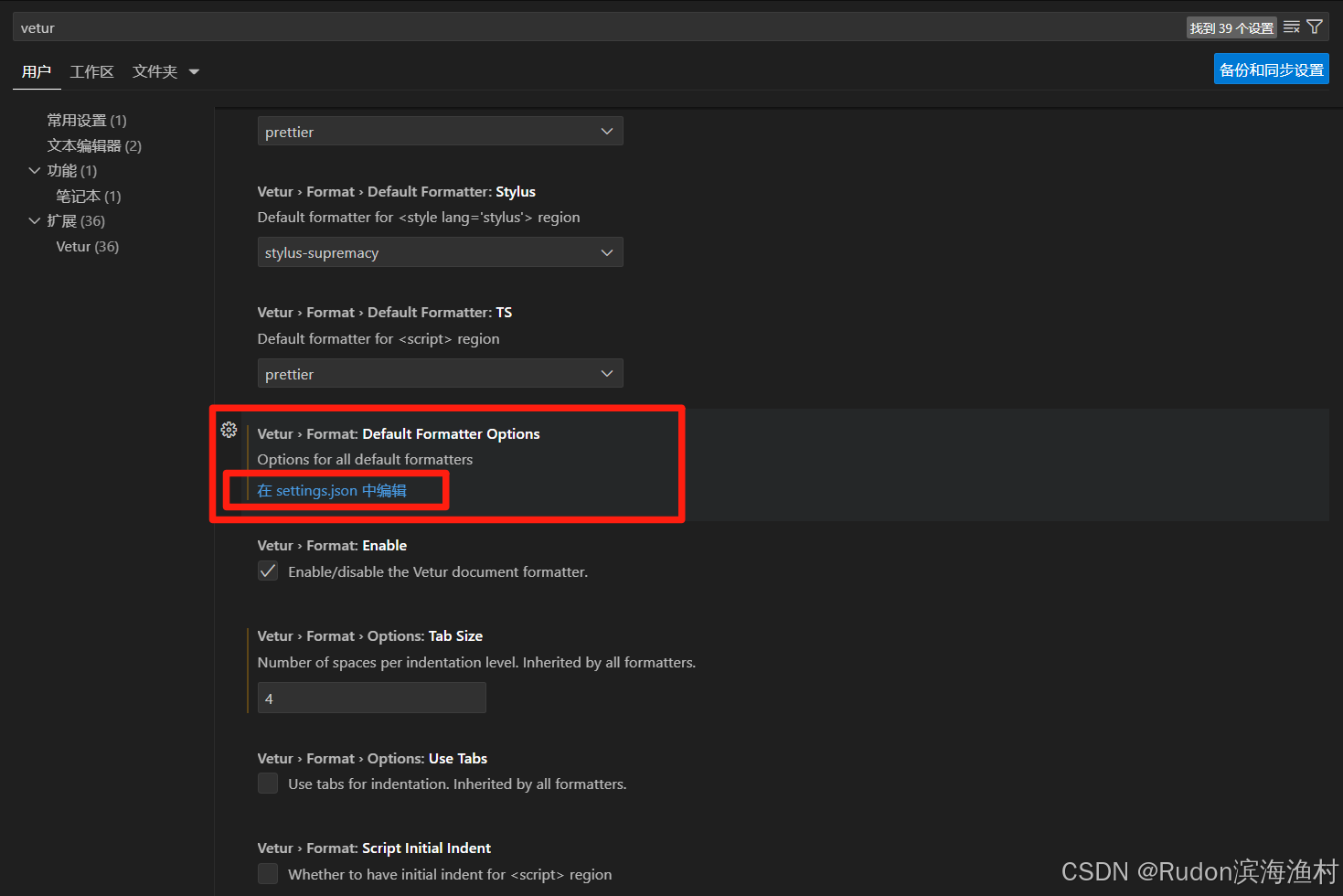The image size is (1343, 896).
Task: Click the 备份和同步设置 button
Action: (1271, 69)
